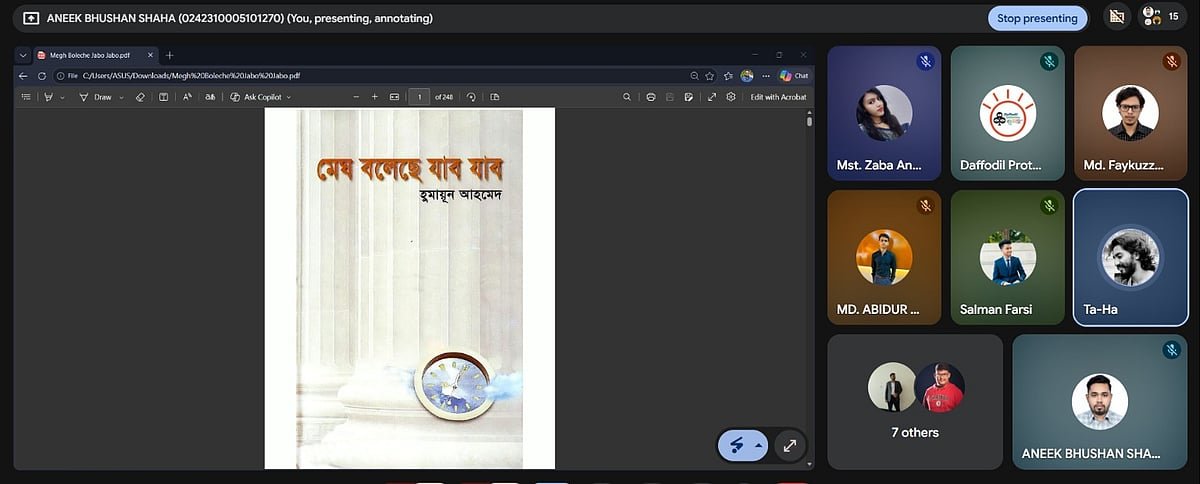Open Copilot Chat sidebar
The image size is (1200, 484).
[794, 76]
